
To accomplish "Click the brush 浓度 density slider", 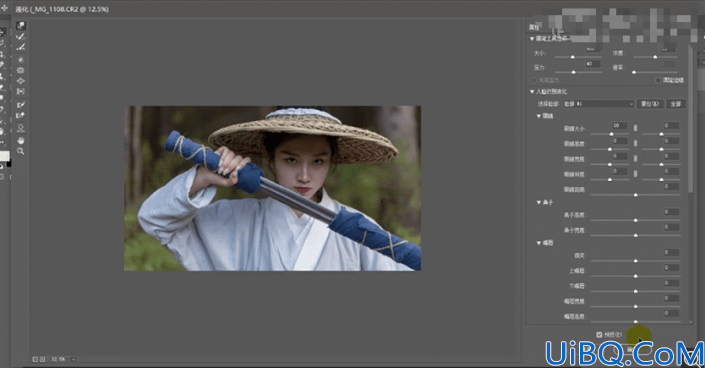I will coord(654,57).
